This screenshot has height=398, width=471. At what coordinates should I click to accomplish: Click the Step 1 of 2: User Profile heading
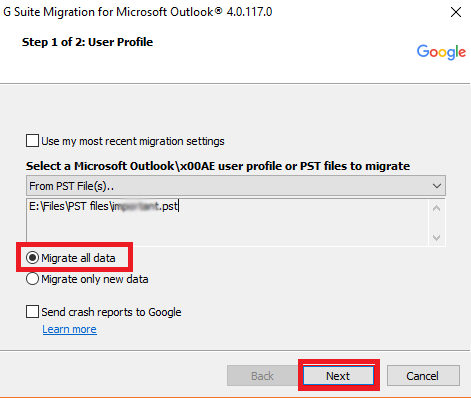(x=87, y=42)
